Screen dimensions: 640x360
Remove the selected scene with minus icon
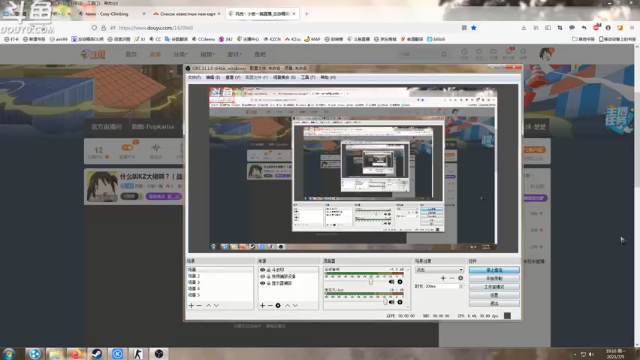199,305
